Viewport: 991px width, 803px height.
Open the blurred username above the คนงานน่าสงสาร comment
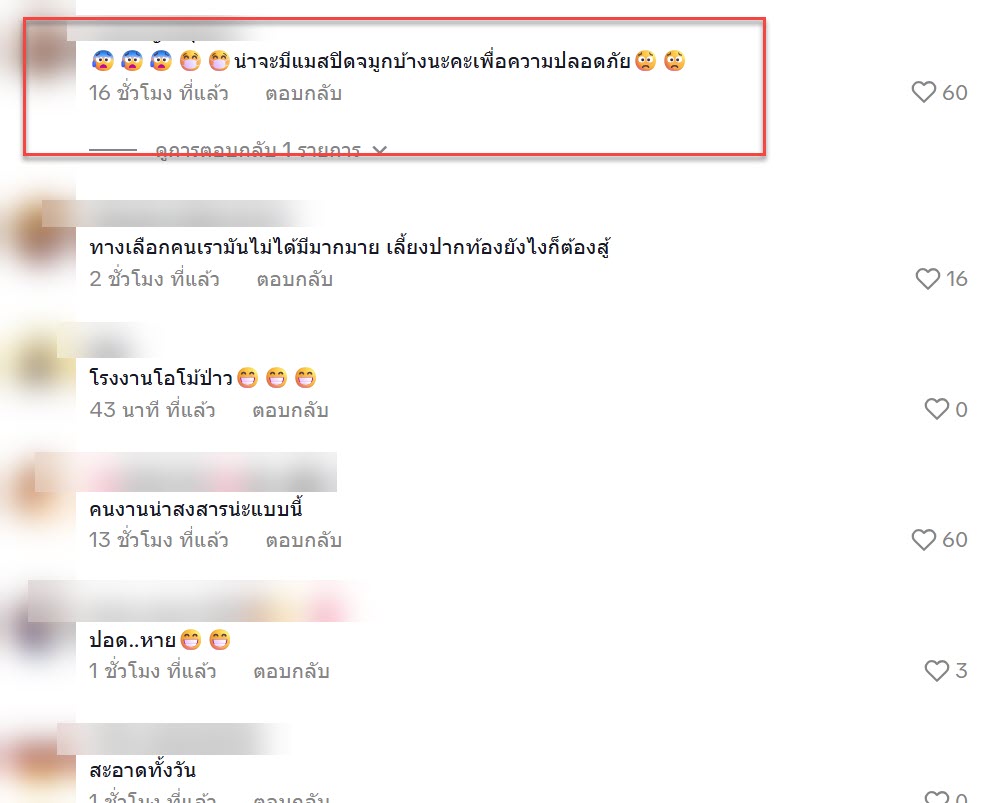tap(186, 472)
